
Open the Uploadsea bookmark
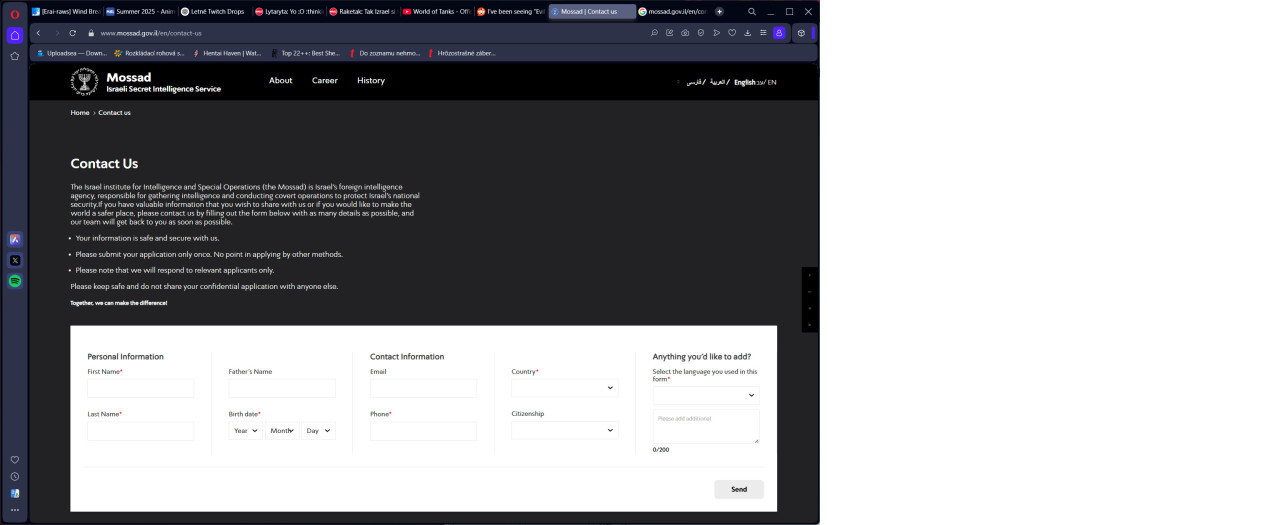click(71, 53)
